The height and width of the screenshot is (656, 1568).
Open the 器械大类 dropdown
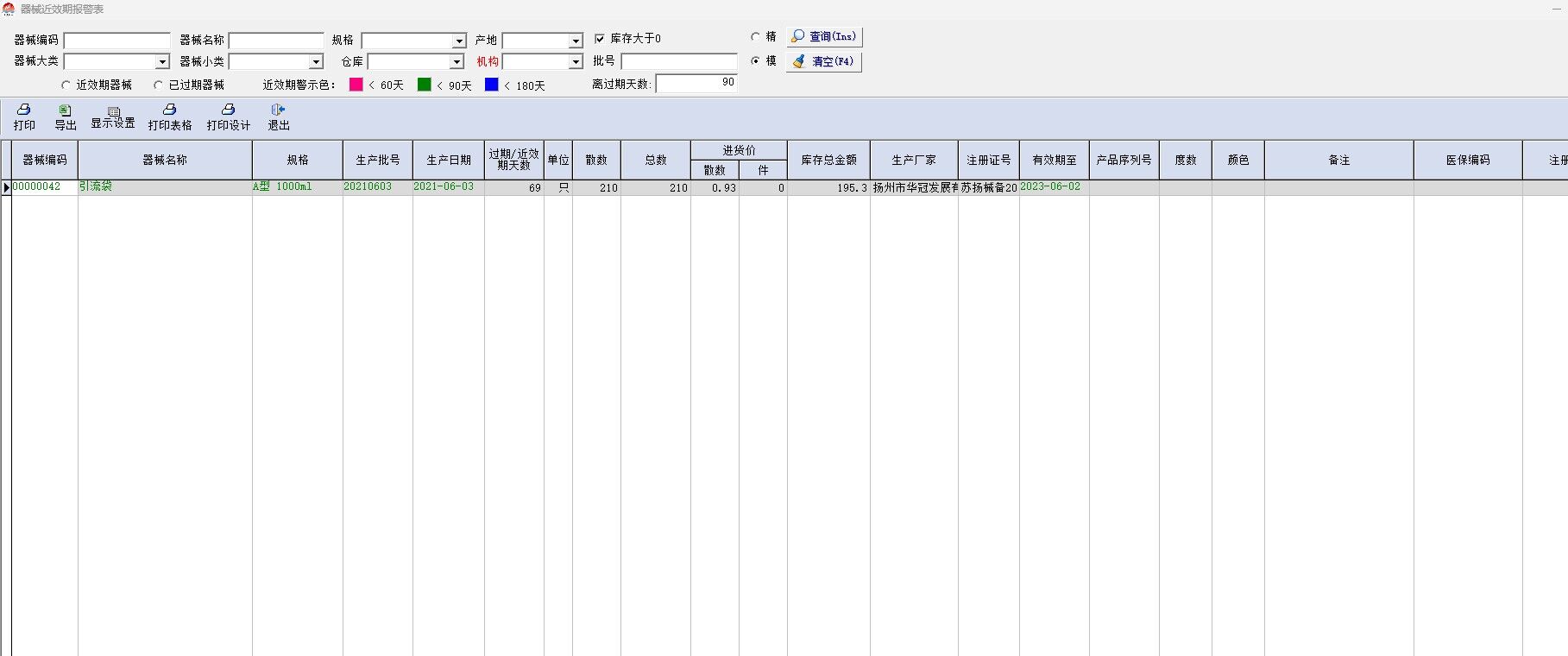(162, 62)
